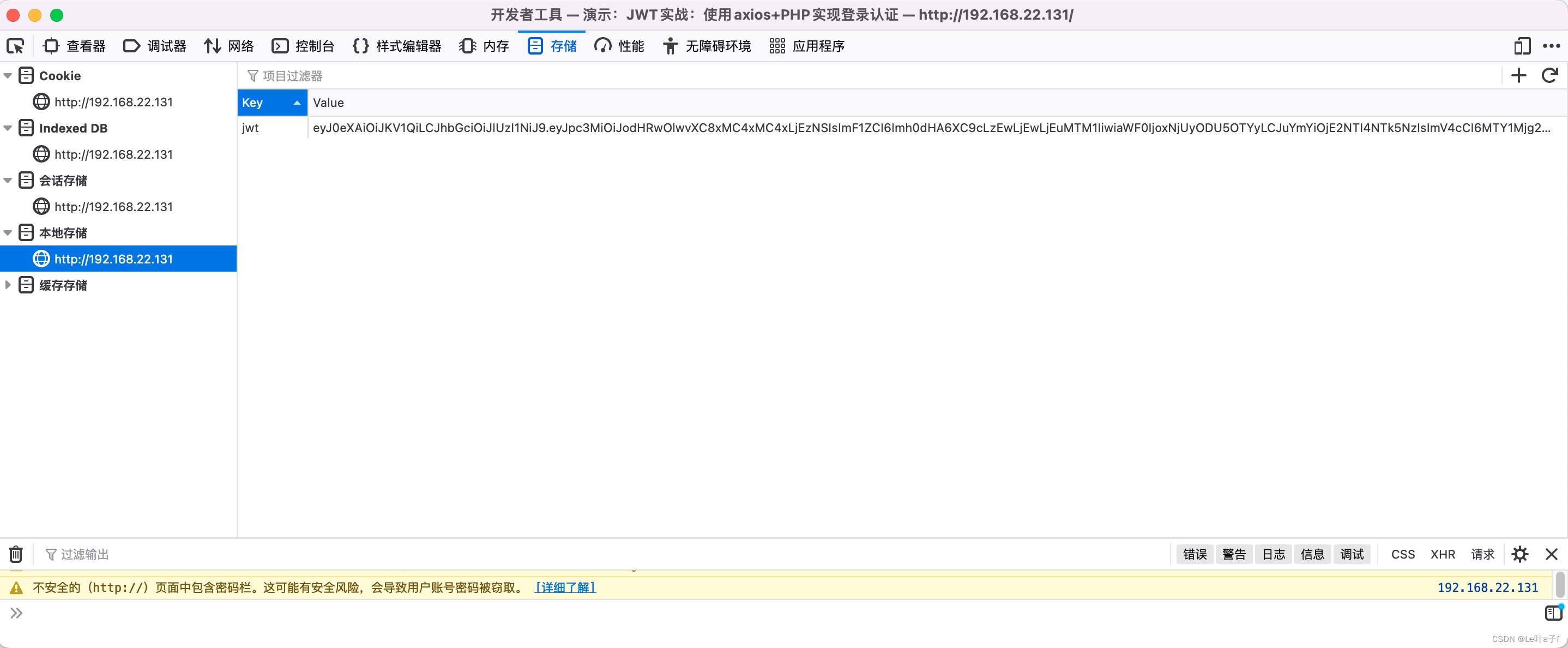
Task: Select the host under 本地存储
Action: [118, 259]
